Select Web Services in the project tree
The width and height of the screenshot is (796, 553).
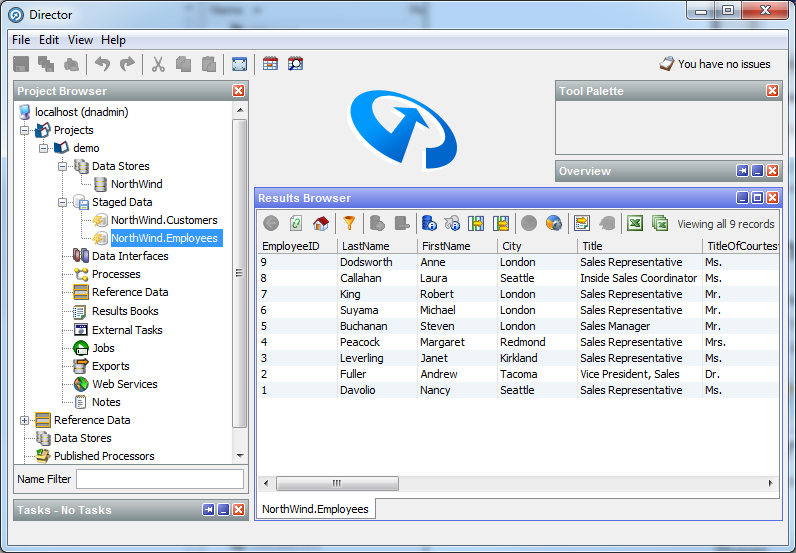point(124,384)
